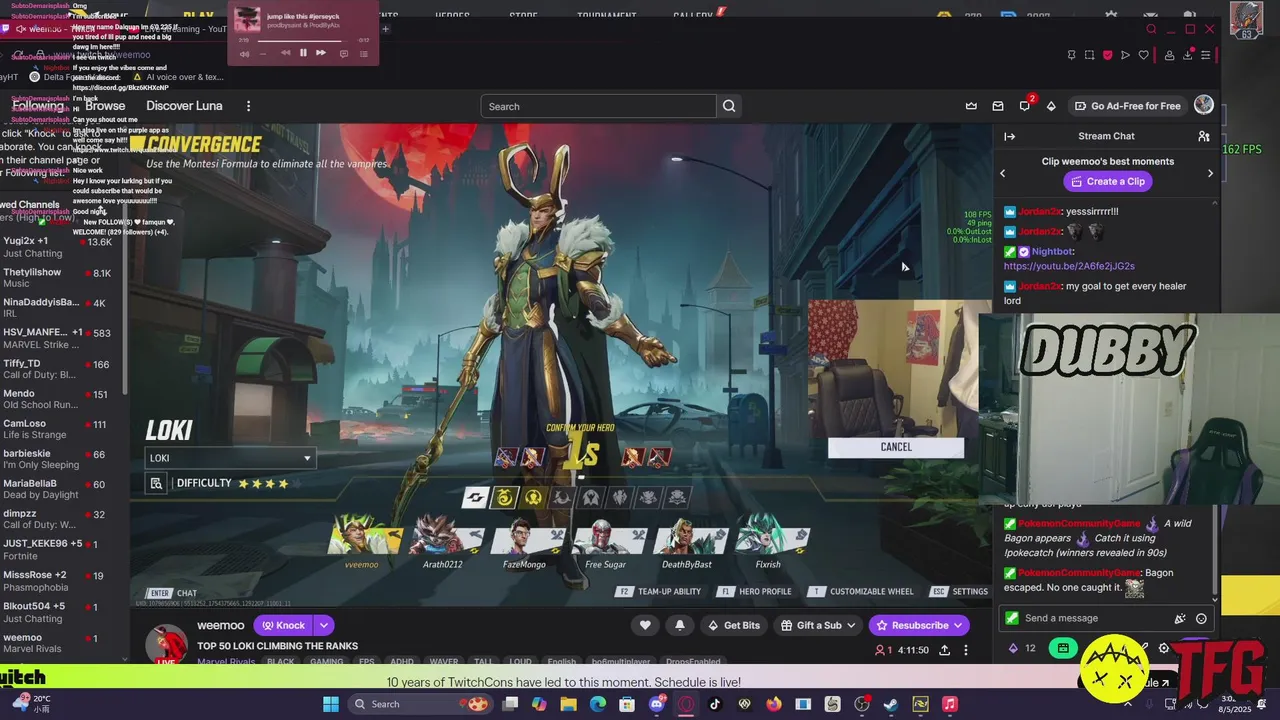Toggle the notification bell for weemoo
This screenshot has width=1280, height=720.
click(x=680, y=625)
